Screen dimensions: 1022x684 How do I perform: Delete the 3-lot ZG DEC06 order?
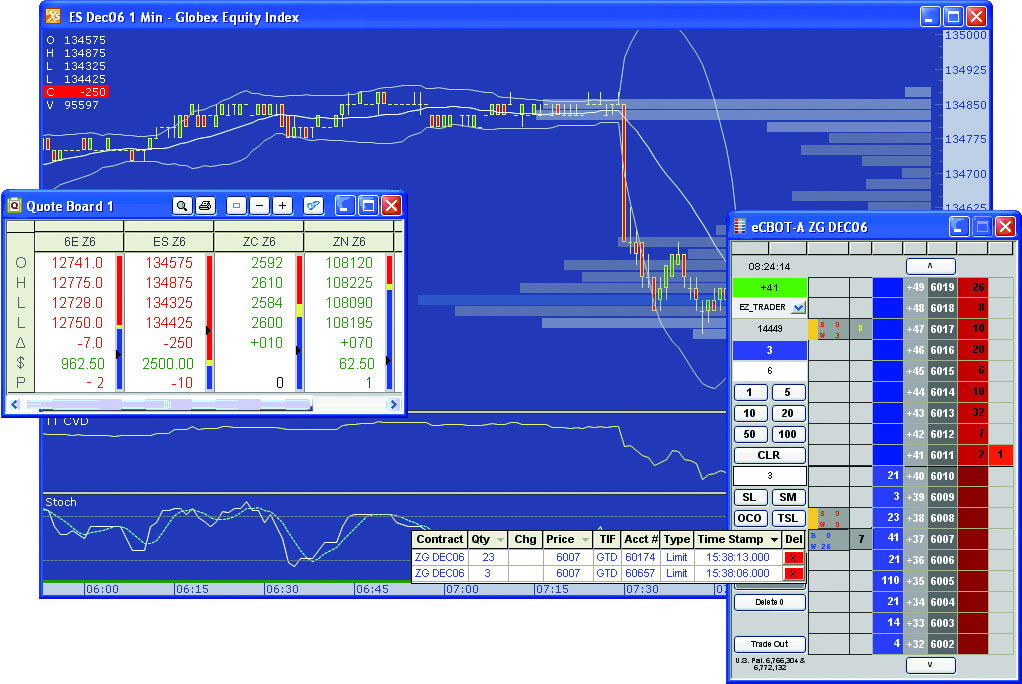tap(793, 574)
